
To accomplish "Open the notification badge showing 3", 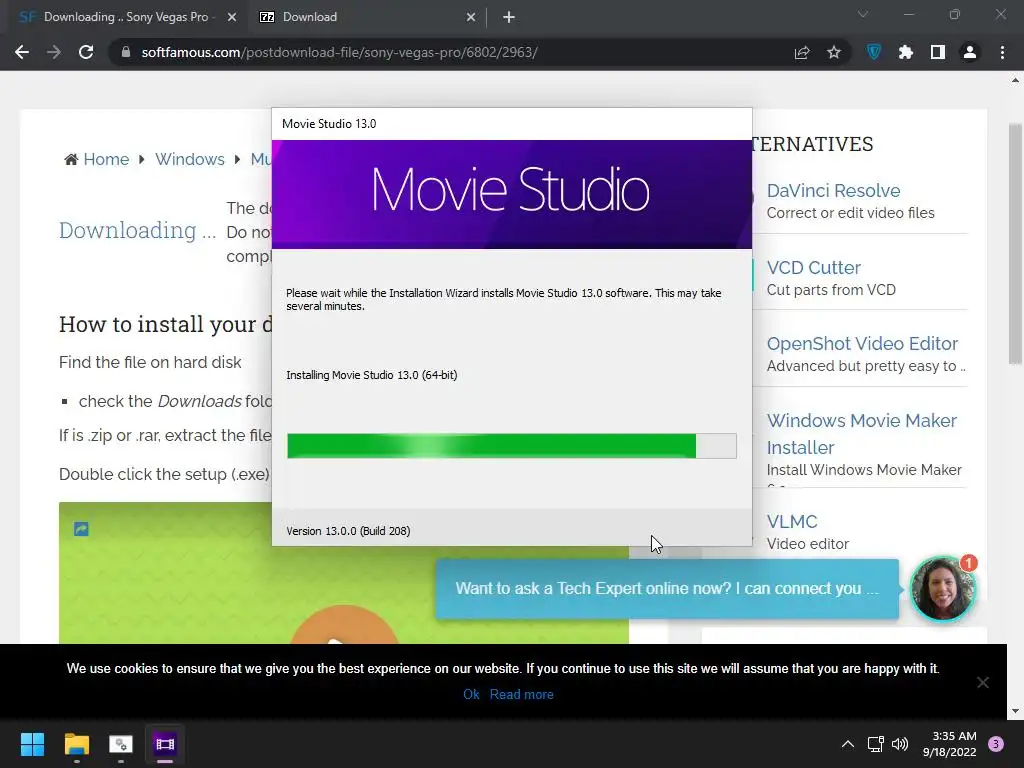I will 996,744.
